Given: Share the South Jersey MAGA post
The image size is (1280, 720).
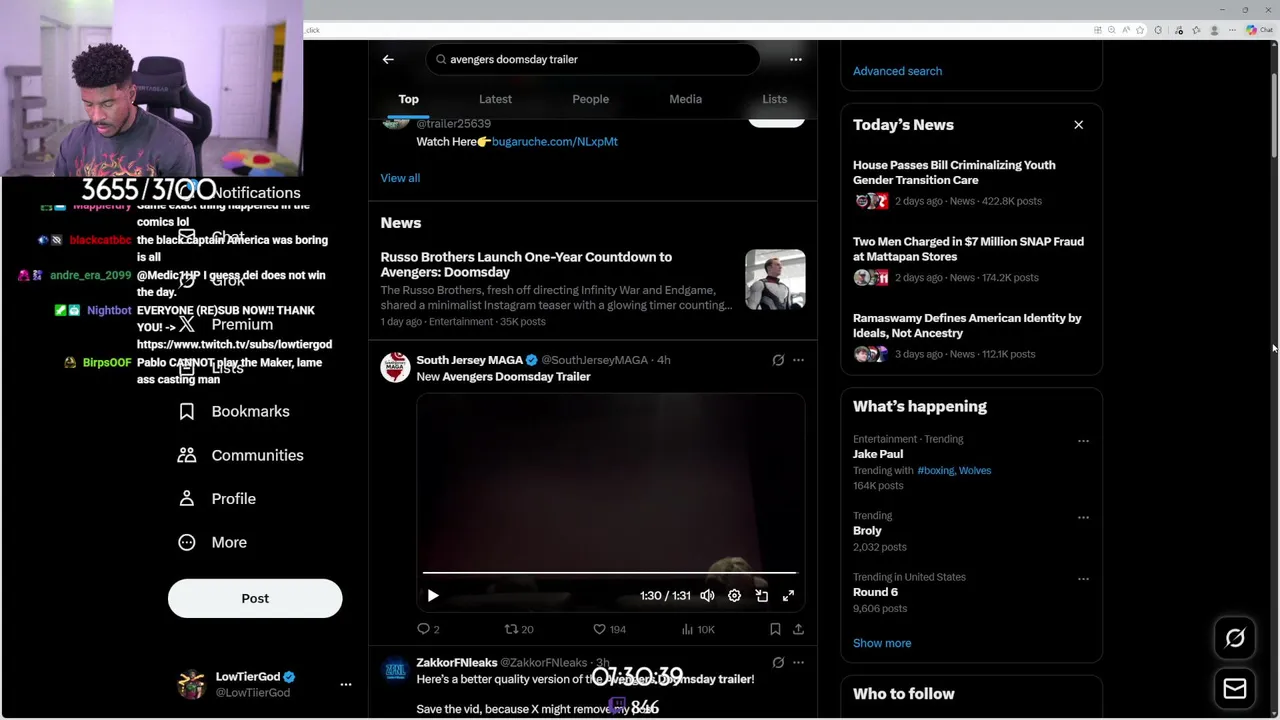Looking at the screenshot, I should [x=798, y=629].
